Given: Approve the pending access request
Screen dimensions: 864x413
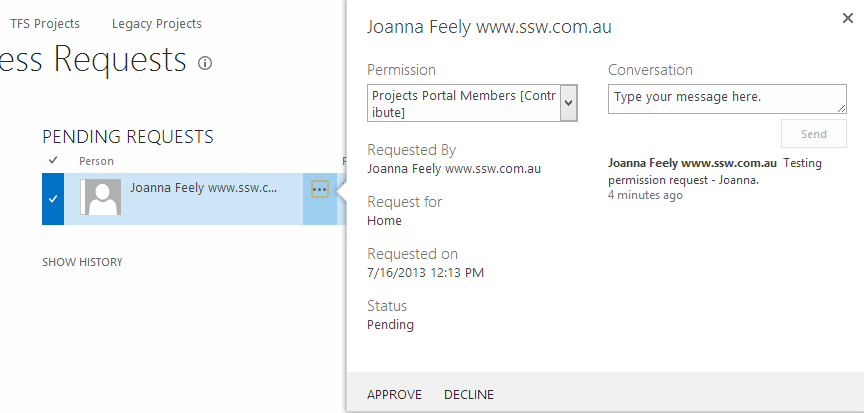Looking at the screenshot, I should click(394, 395).
